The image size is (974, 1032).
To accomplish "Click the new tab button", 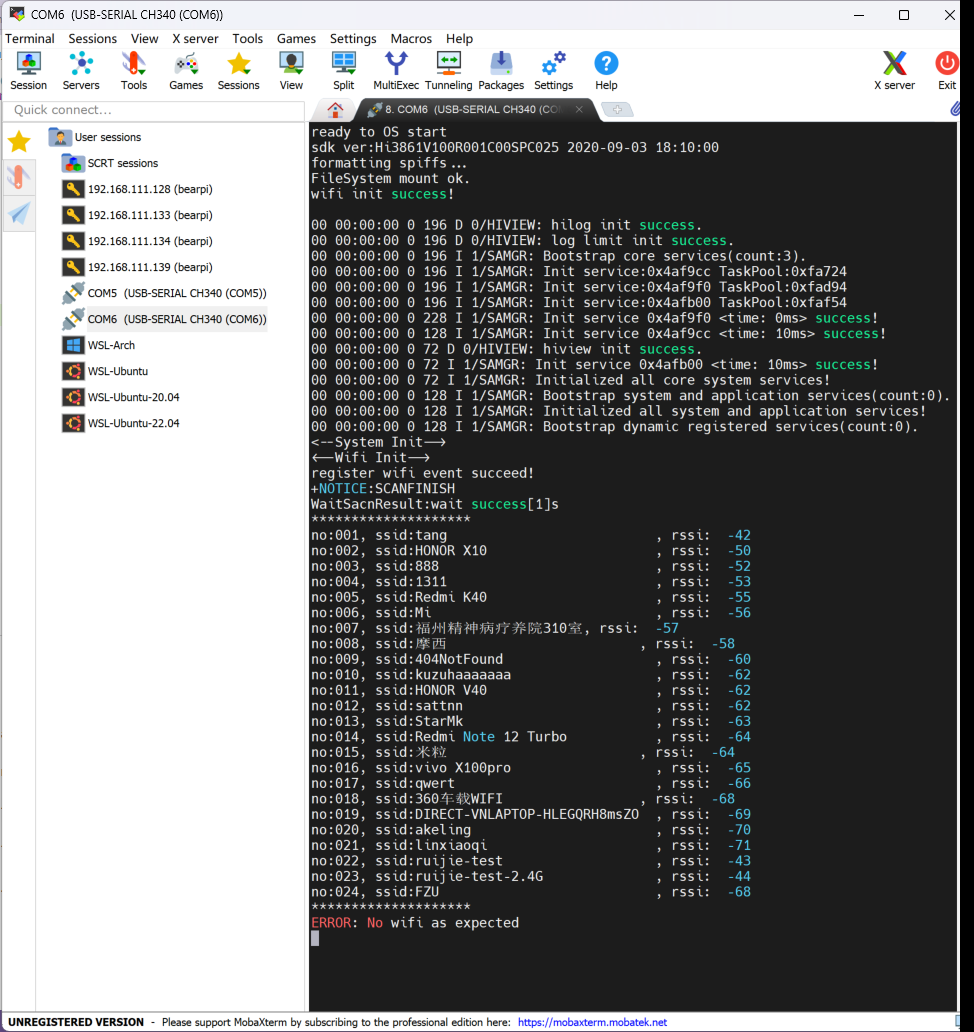I will [x=617, y=110].
